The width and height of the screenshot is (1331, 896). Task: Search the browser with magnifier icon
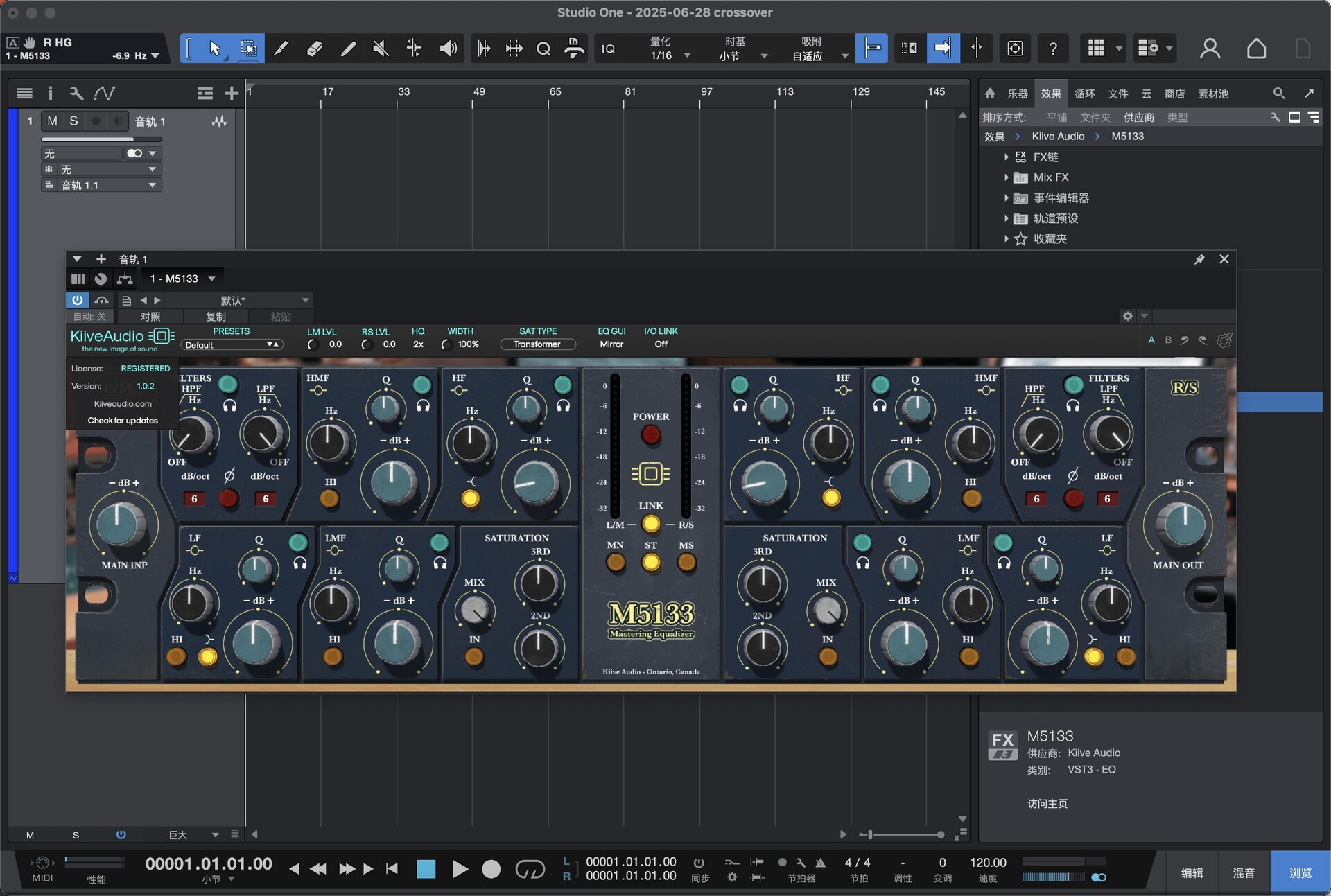[x=1279, y=93]
